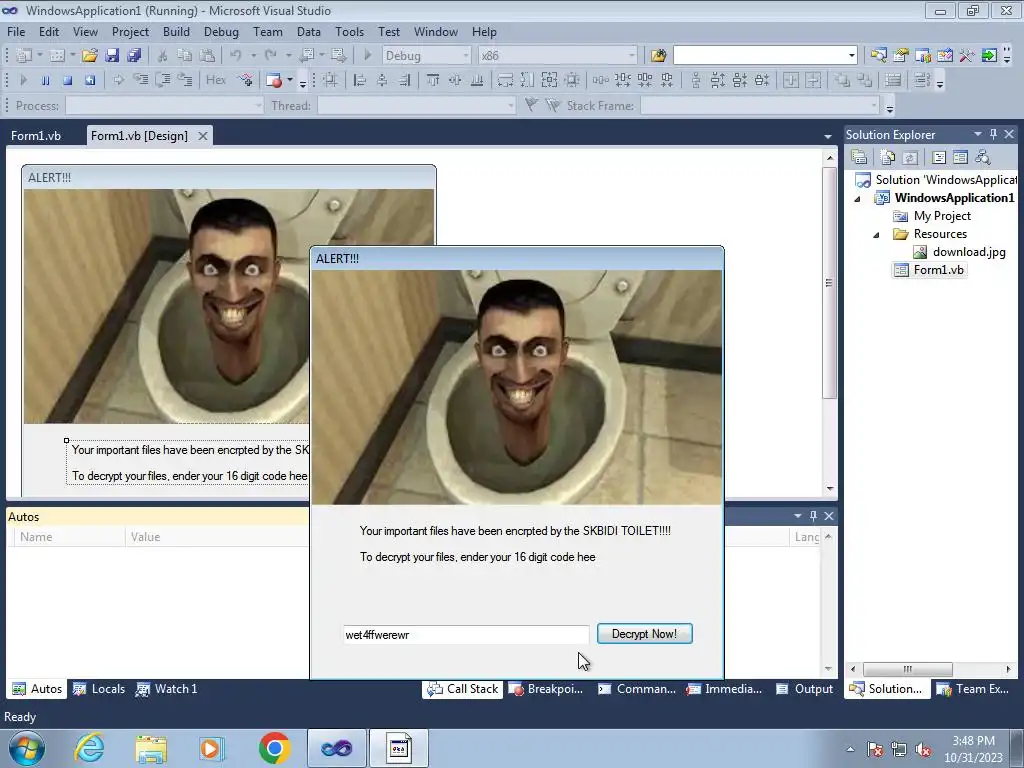Click the Align Tops layout icon
The image size is (1024, 768).
coord(432,80)
